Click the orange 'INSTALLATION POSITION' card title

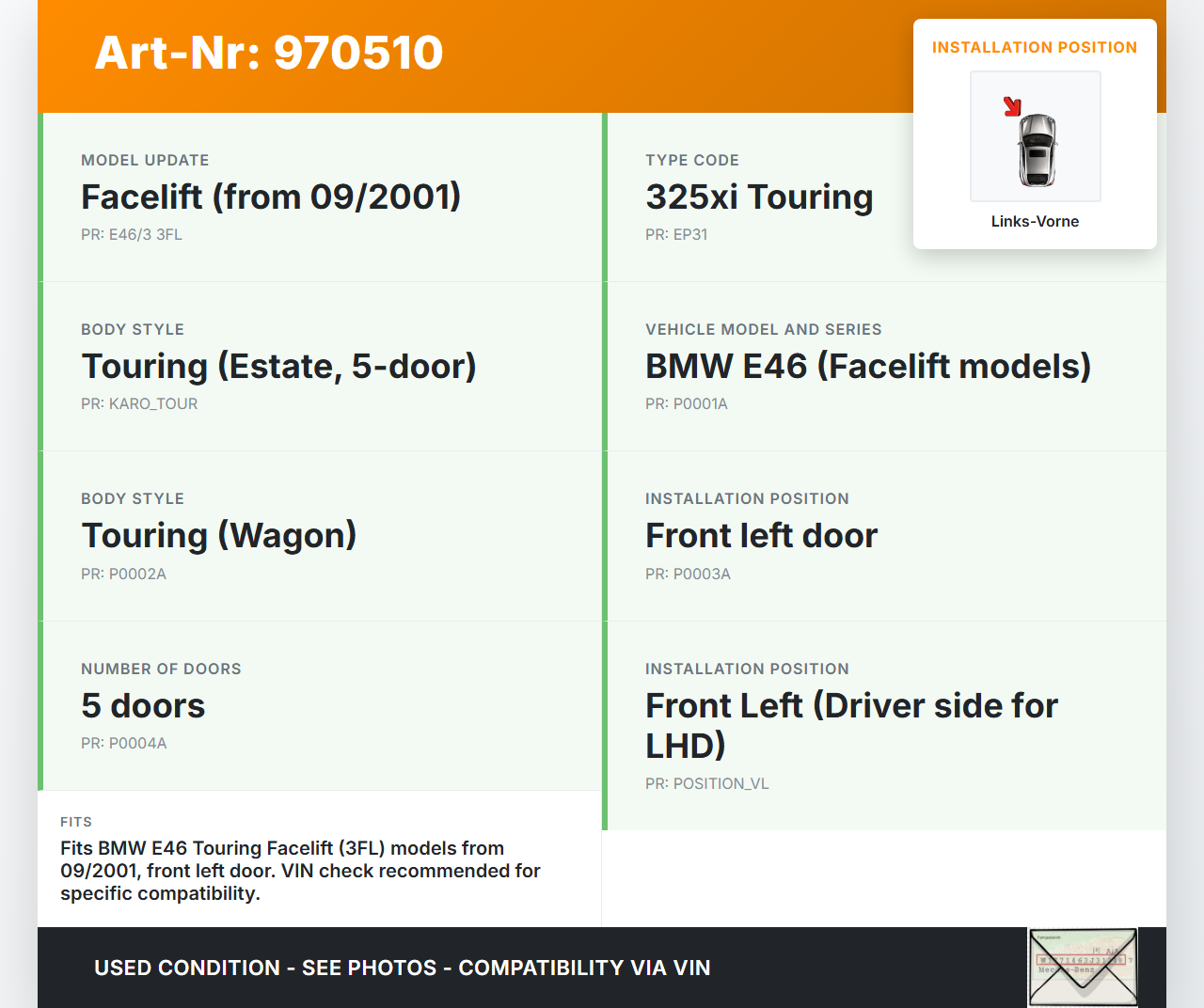1035,47
